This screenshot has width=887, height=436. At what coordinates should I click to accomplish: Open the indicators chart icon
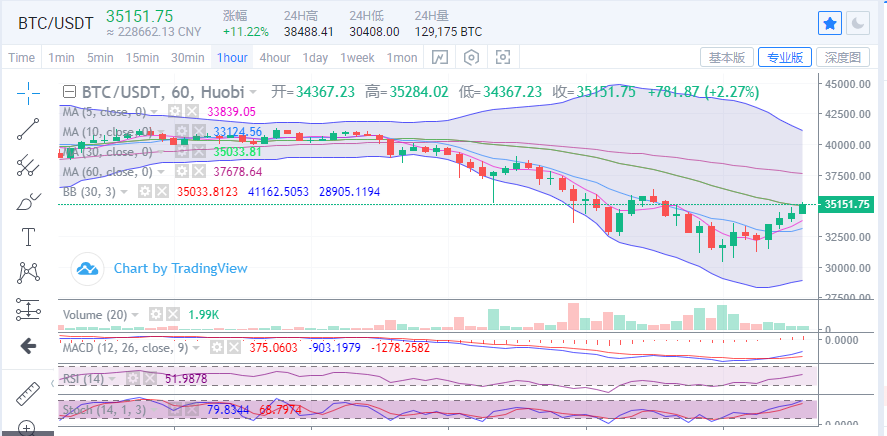point(440,57)
